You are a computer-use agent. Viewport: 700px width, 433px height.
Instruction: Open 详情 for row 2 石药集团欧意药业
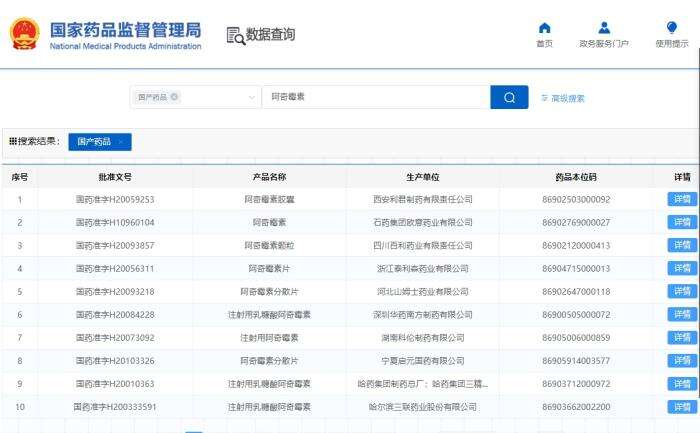coord(682,222)
